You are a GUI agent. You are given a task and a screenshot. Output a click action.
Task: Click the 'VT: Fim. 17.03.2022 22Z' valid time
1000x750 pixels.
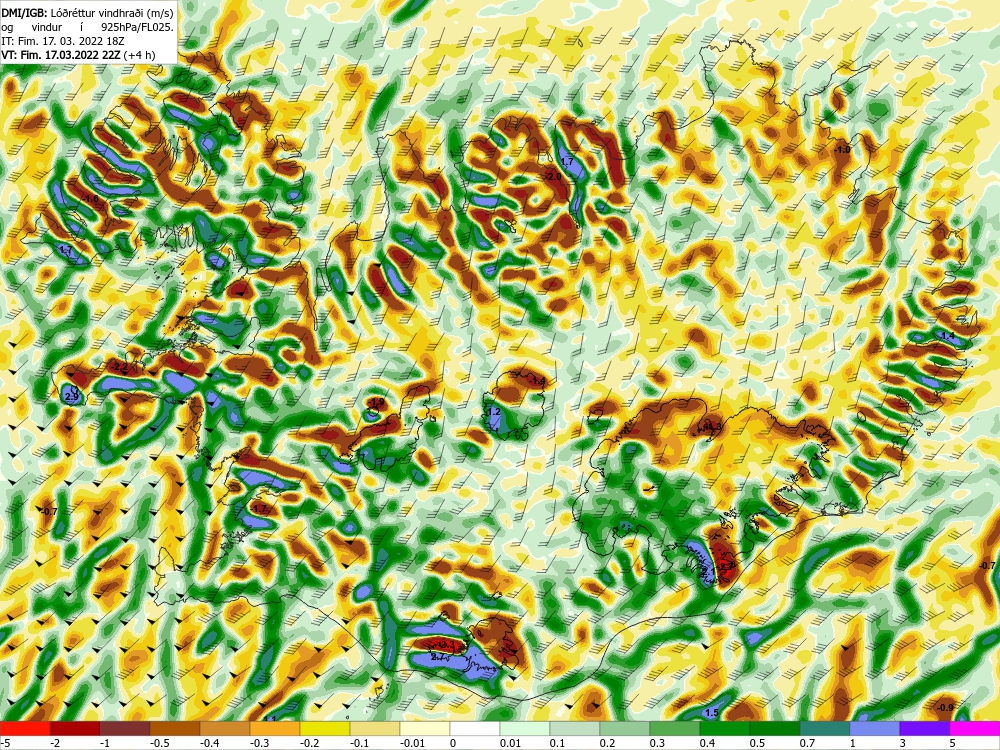point(61,55)
